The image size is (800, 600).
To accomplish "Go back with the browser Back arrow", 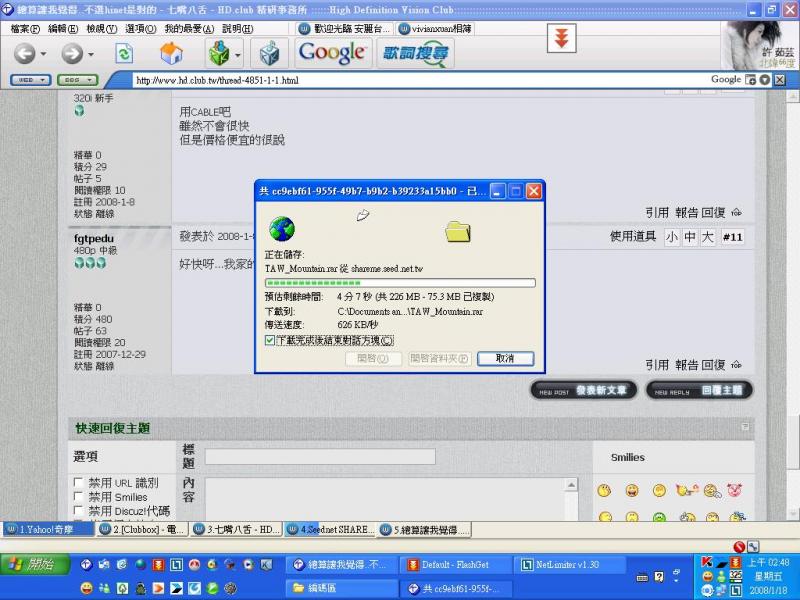I will 24,53.
